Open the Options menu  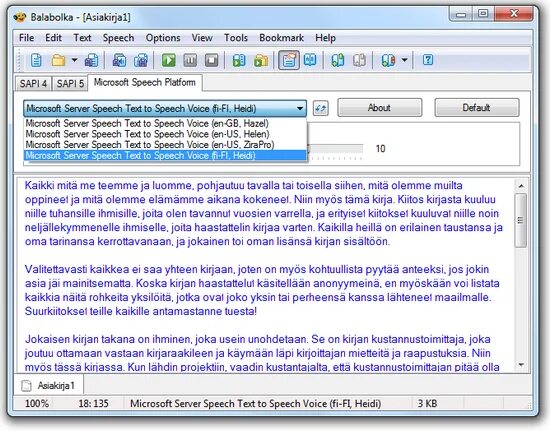click(x=163, y=38)
